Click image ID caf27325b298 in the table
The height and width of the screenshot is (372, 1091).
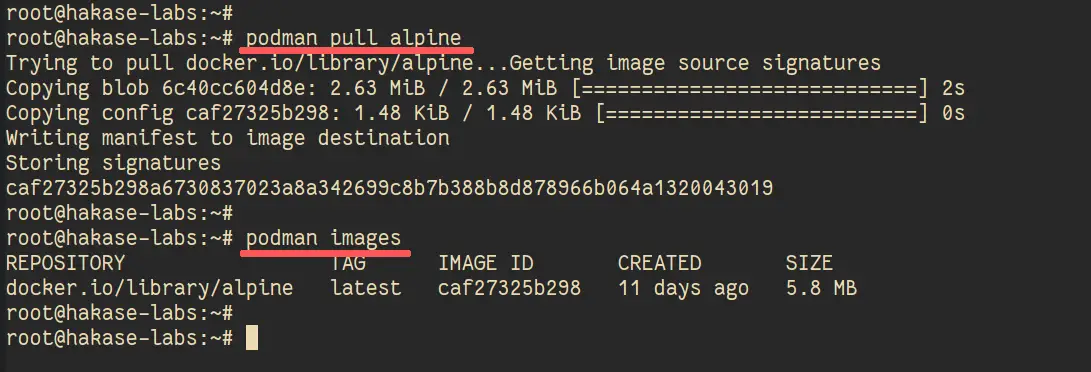coord(509,288)
